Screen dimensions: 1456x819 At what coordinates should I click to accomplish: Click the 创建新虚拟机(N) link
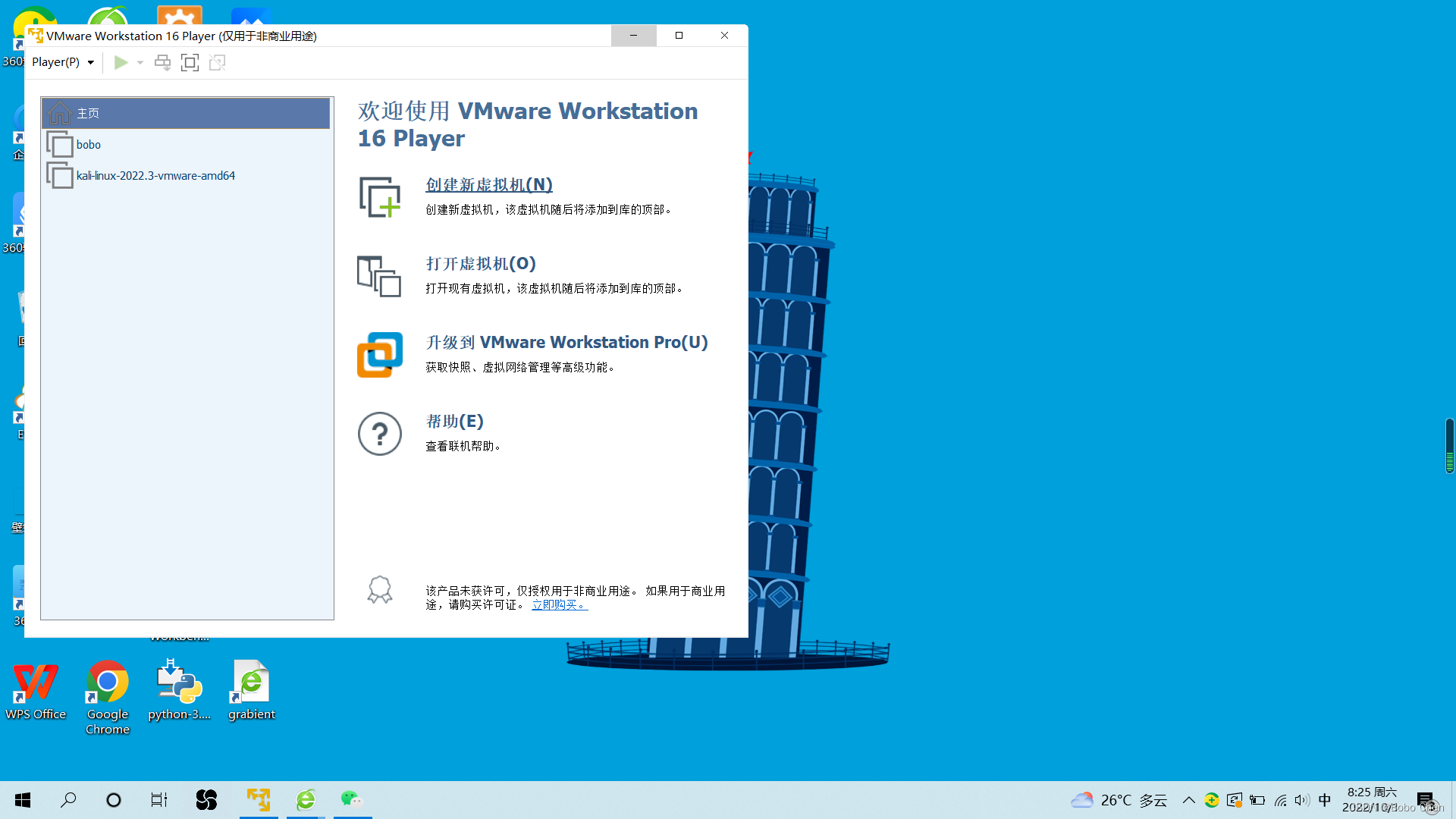489,185
